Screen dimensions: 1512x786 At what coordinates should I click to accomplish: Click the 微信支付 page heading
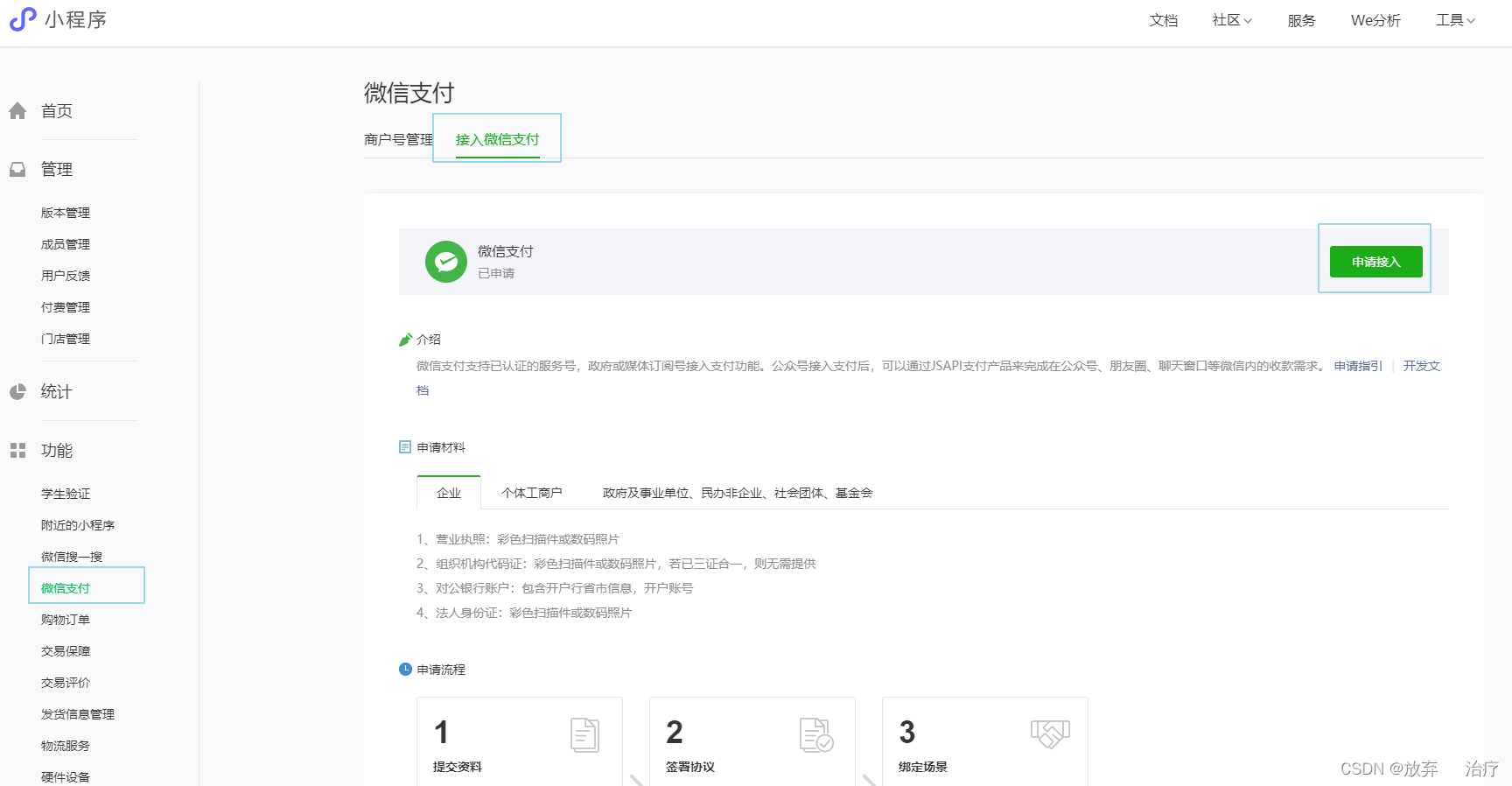(x=409, y=93)
